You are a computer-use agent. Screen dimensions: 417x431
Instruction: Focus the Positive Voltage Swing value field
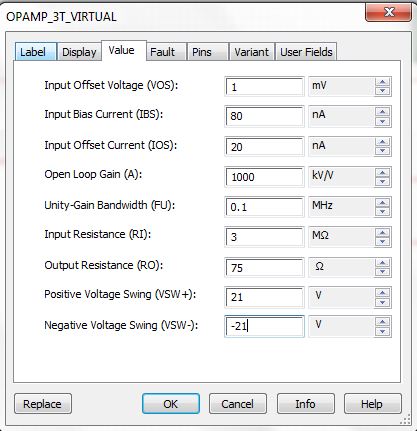pyautogui.click(x=264, y=297)
